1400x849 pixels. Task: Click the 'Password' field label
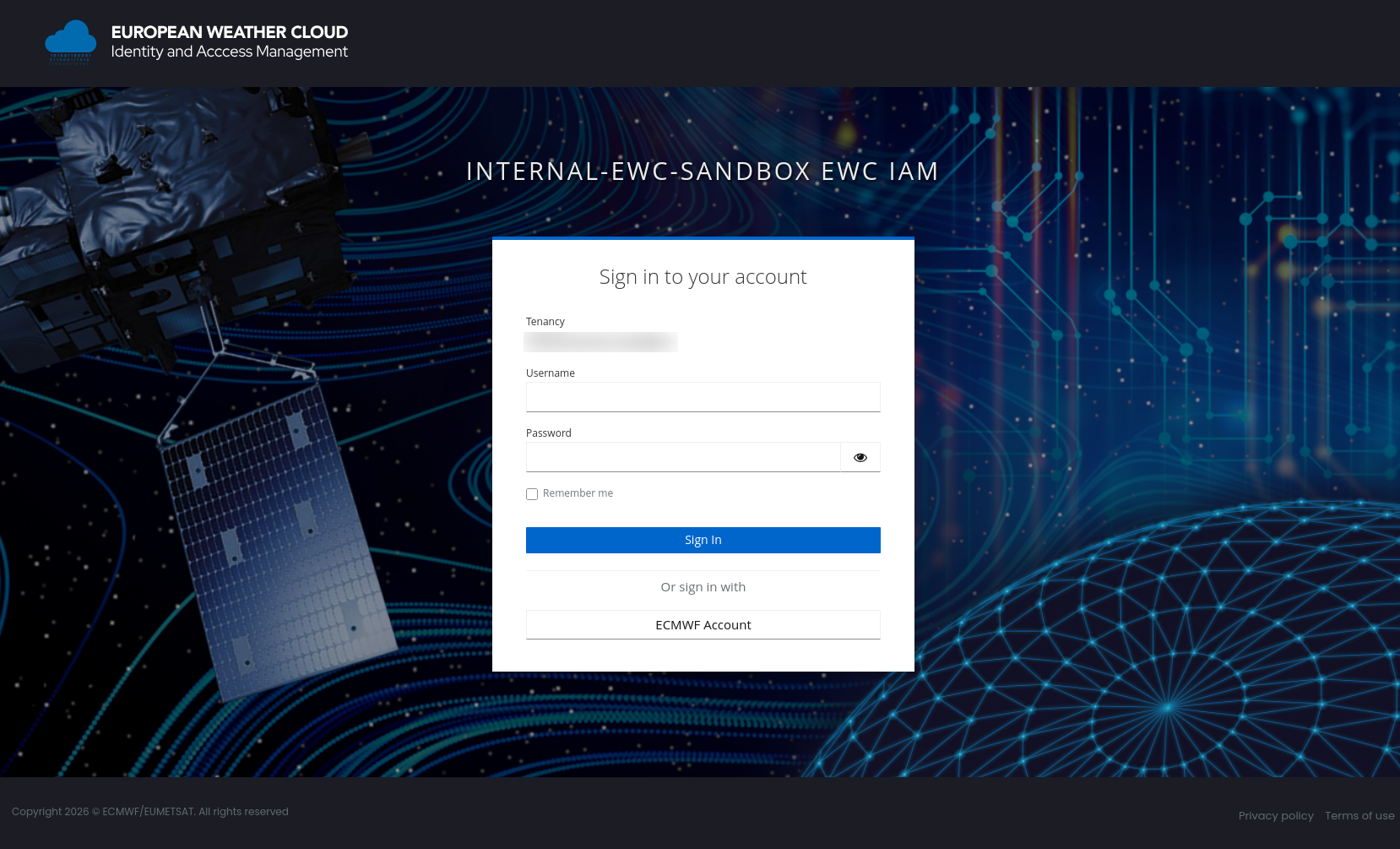[x=549, y=433]
